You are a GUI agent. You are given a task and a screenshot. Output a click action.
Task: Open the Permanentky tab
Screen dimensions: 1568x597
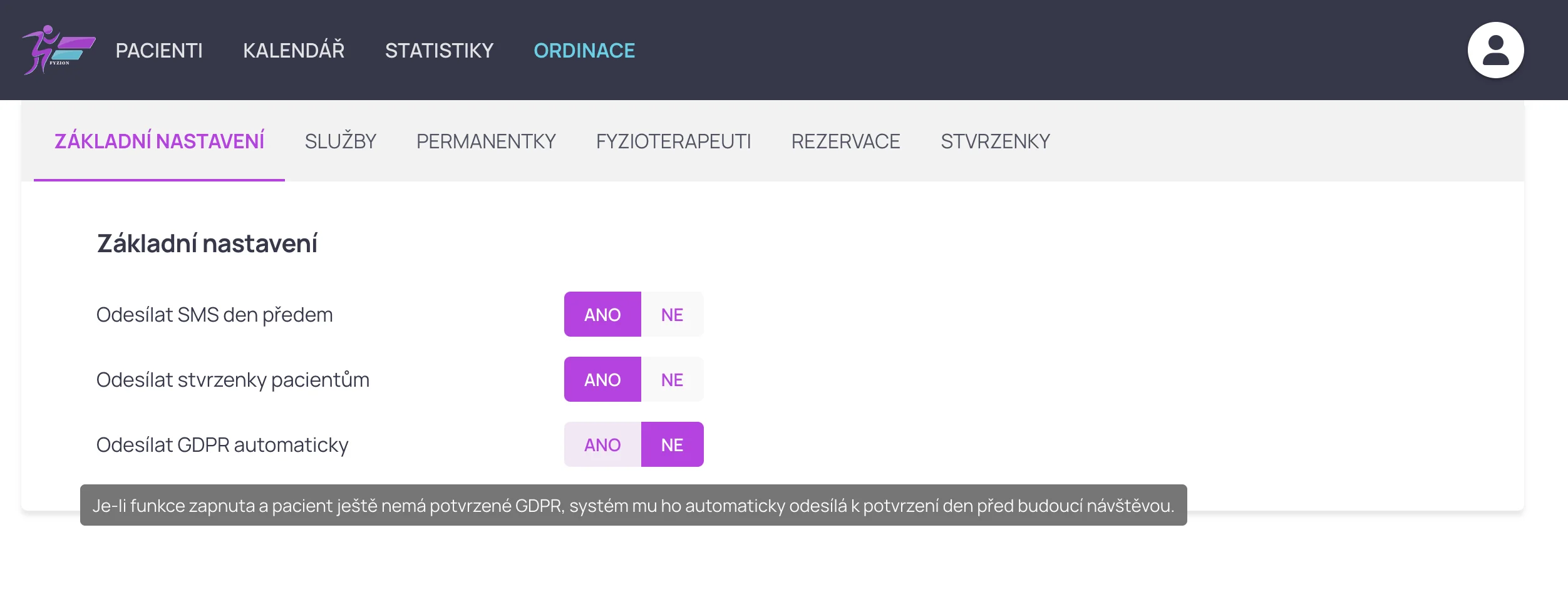point(486,141)
